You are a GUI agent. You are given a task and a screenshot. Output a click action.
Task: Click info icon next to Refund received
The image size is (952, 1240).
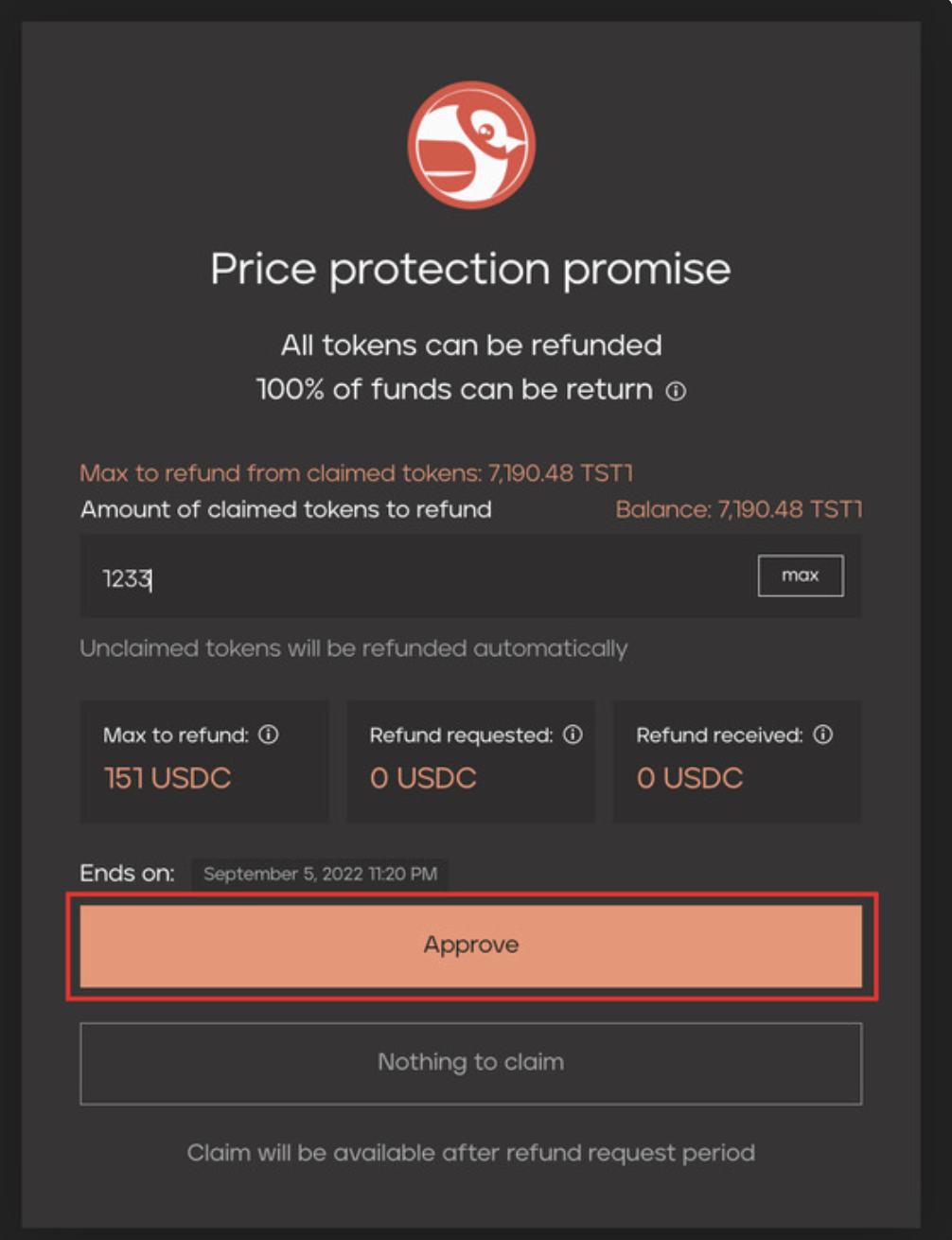coord(823,735)
